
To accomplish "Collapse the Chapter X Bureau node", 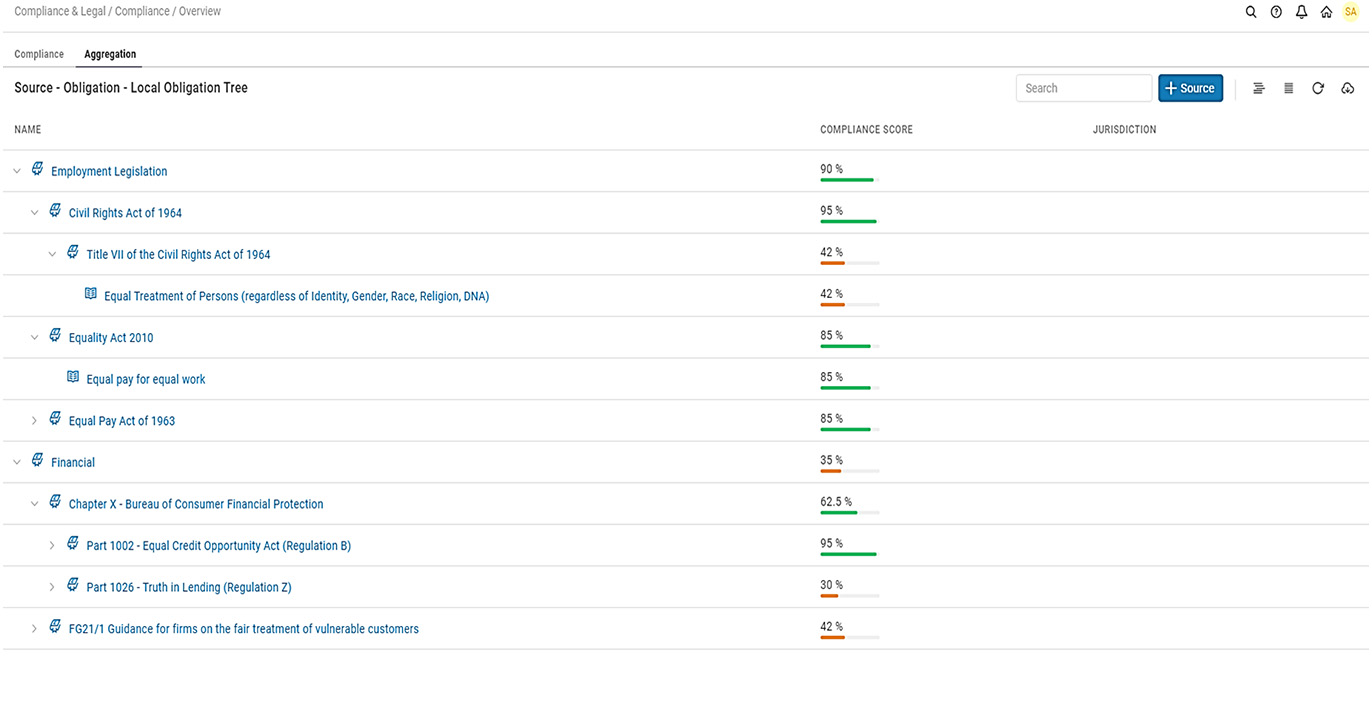I will pos(34,504).
